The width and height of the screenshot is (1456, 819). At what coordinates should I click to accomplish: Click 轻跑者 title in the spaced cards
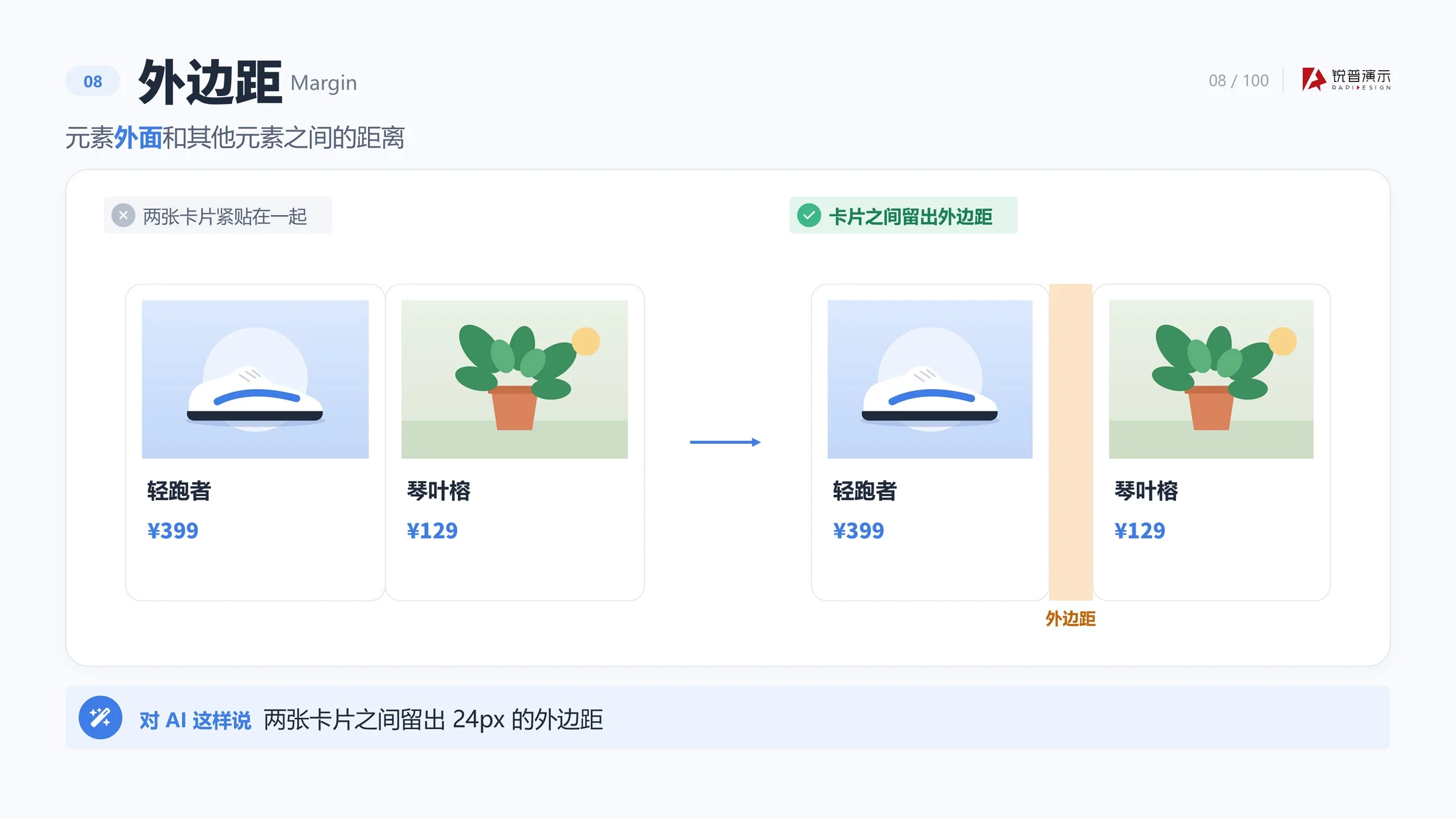coord(864,491)
